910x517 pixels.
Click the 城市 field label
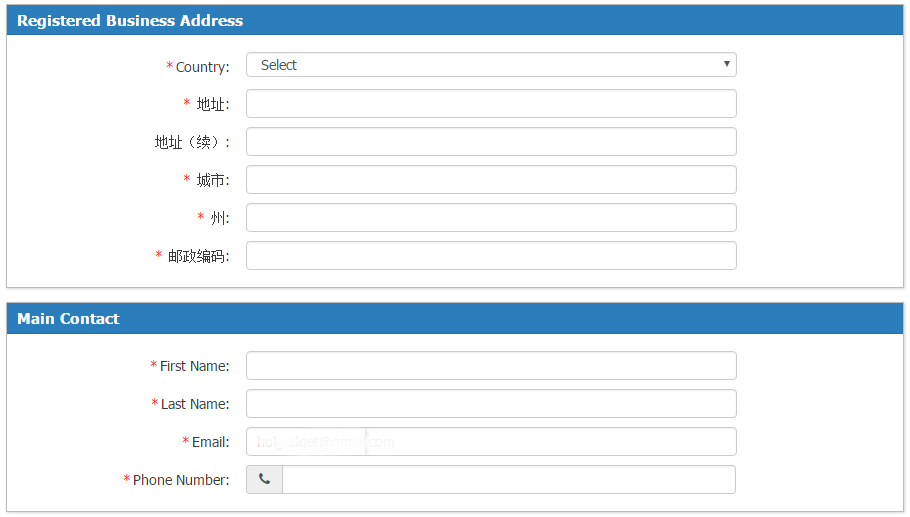coord(212,180)
